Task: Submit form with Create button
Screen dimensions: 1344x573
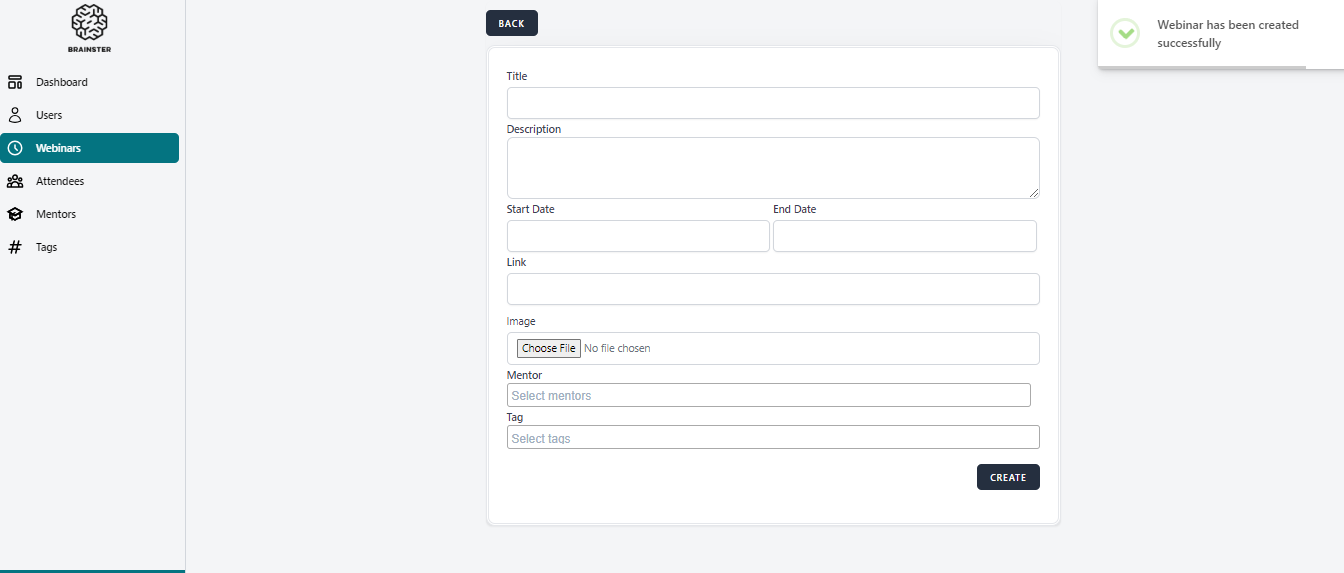Action: [x=1007, y=477]
